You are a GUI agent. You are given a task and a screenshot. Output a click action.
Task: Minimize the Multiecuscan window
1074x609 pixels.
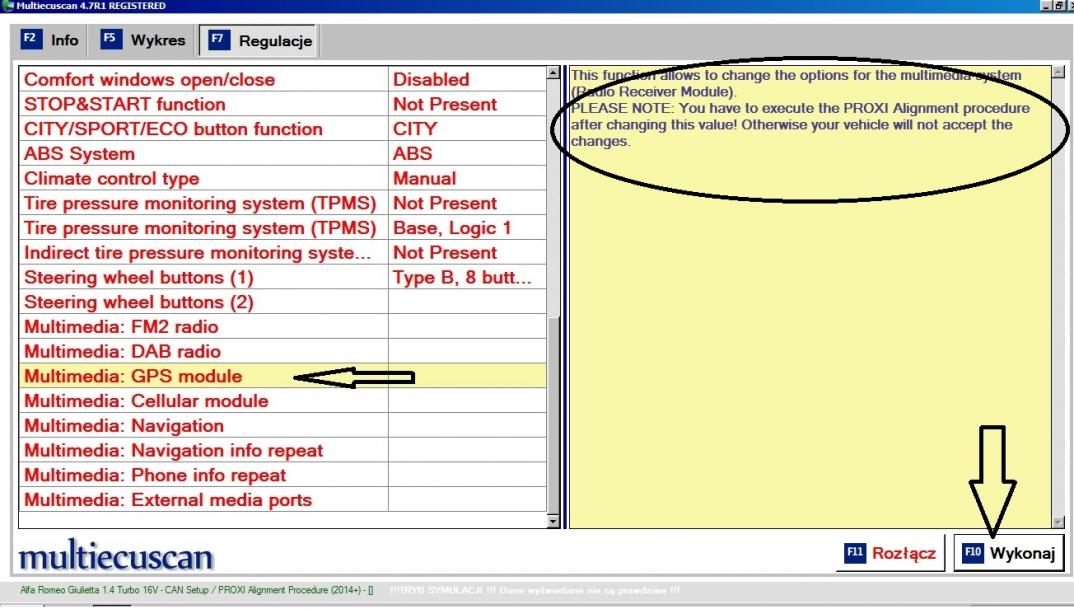click(1045, 5)
